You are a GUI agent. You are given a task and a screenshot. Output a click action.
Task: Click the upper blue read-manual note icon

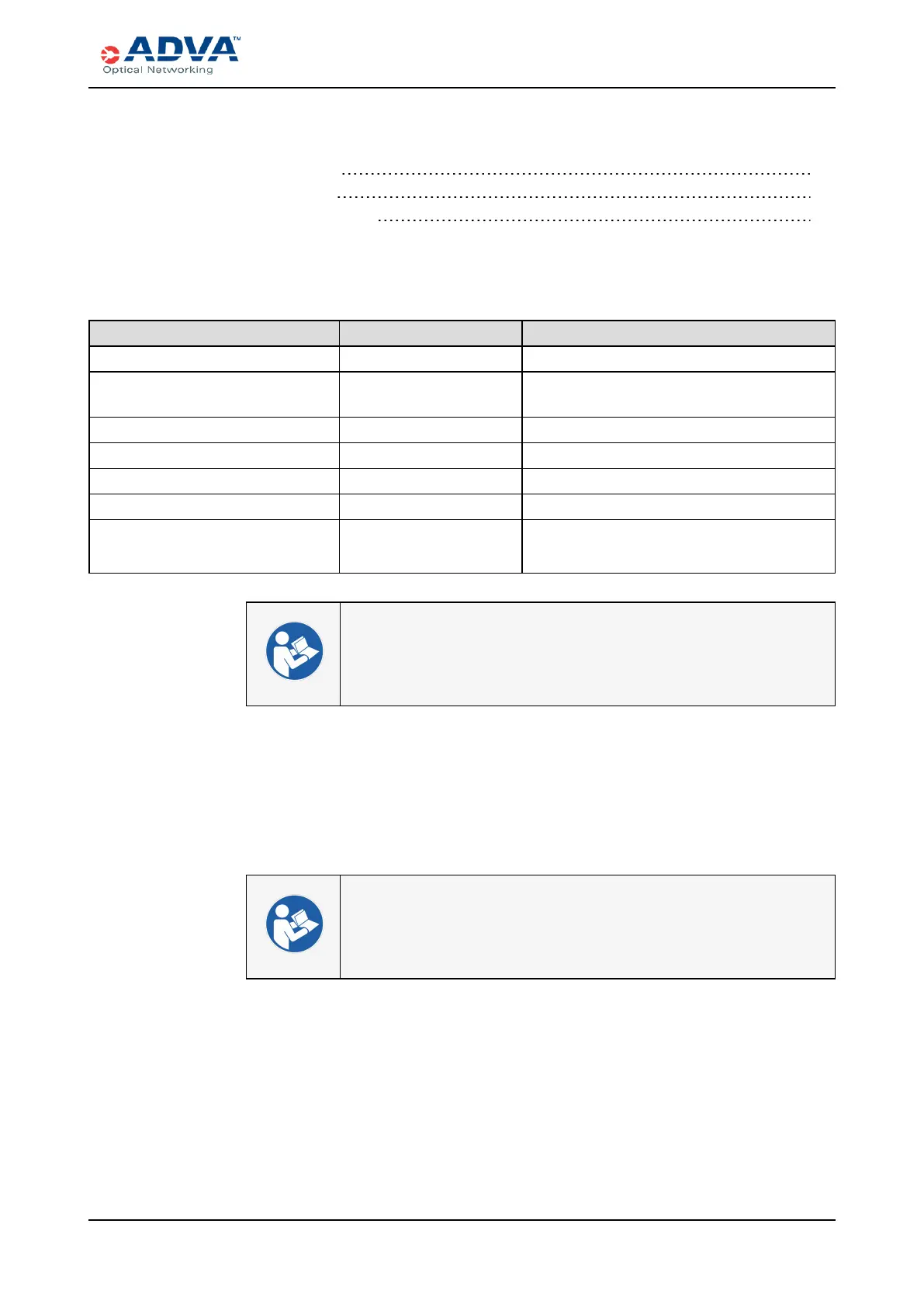point(294,652)
